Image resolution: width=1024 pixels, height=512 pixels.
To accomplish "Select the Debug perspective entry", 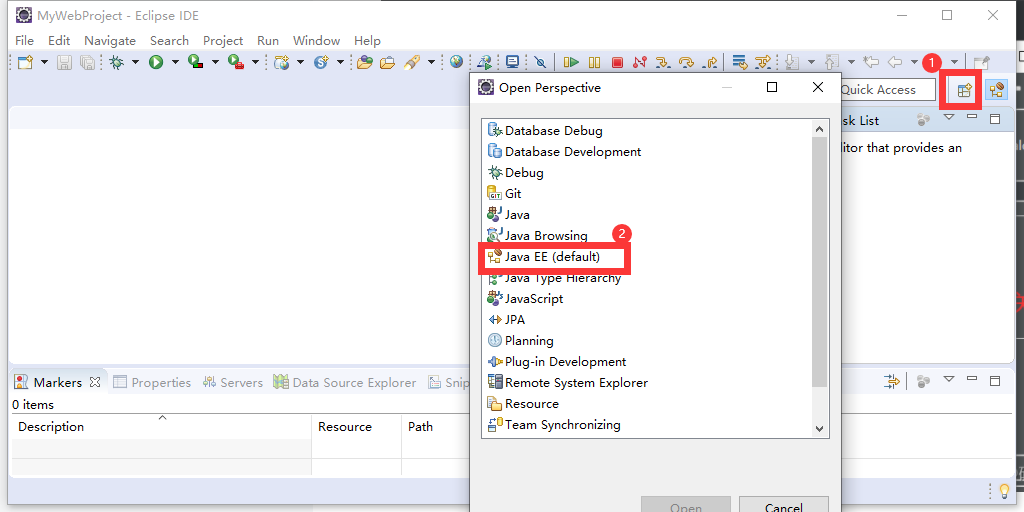I will pos(516,173).
